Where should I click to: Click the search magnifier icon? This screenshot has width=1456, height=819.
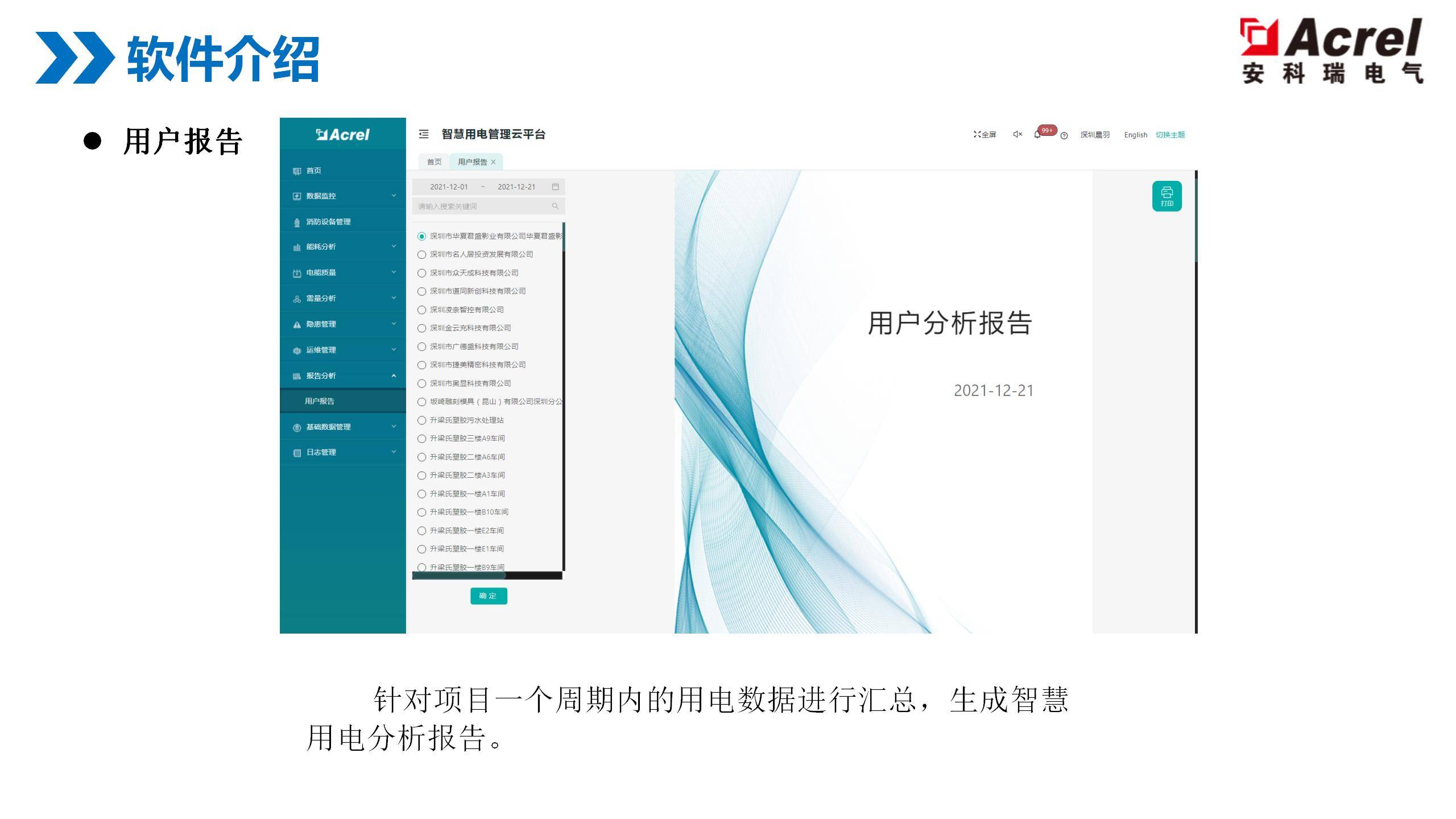point(555,206)
